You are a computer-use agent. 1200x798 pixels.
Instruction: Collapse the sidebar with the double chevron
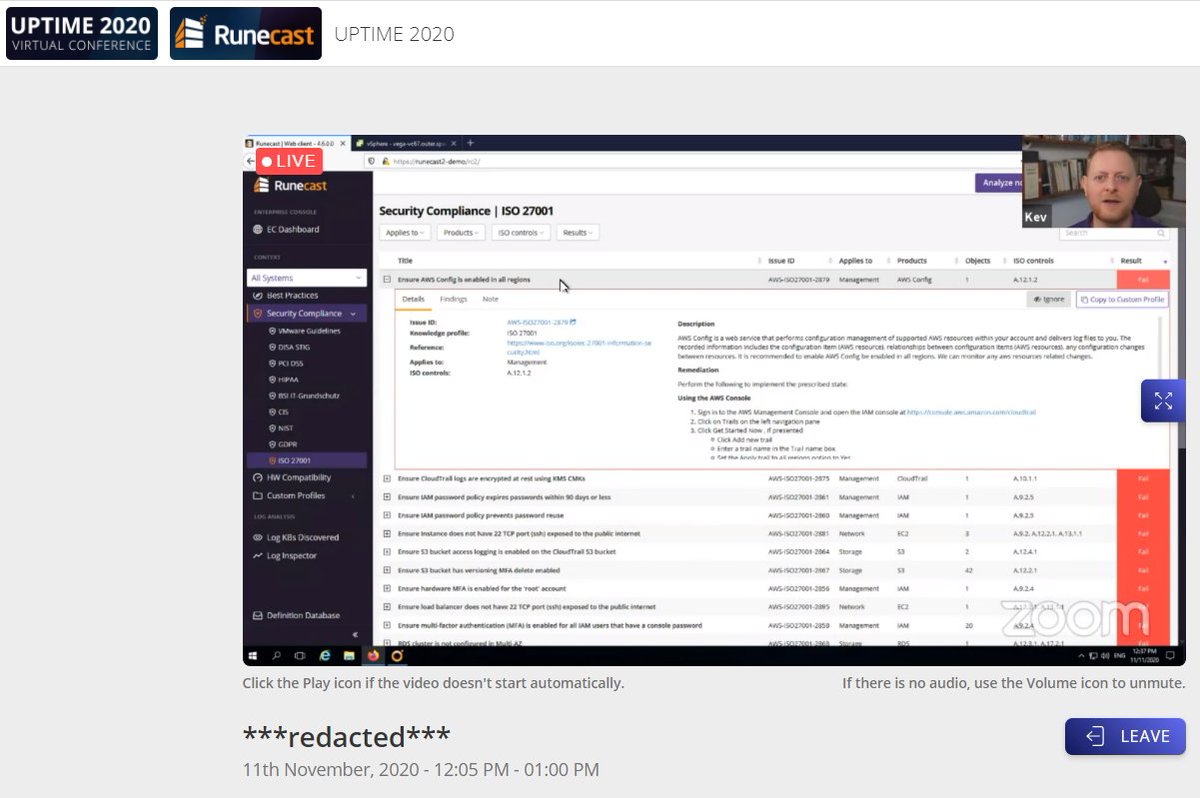pyautogui.click(x=354, y=635)
